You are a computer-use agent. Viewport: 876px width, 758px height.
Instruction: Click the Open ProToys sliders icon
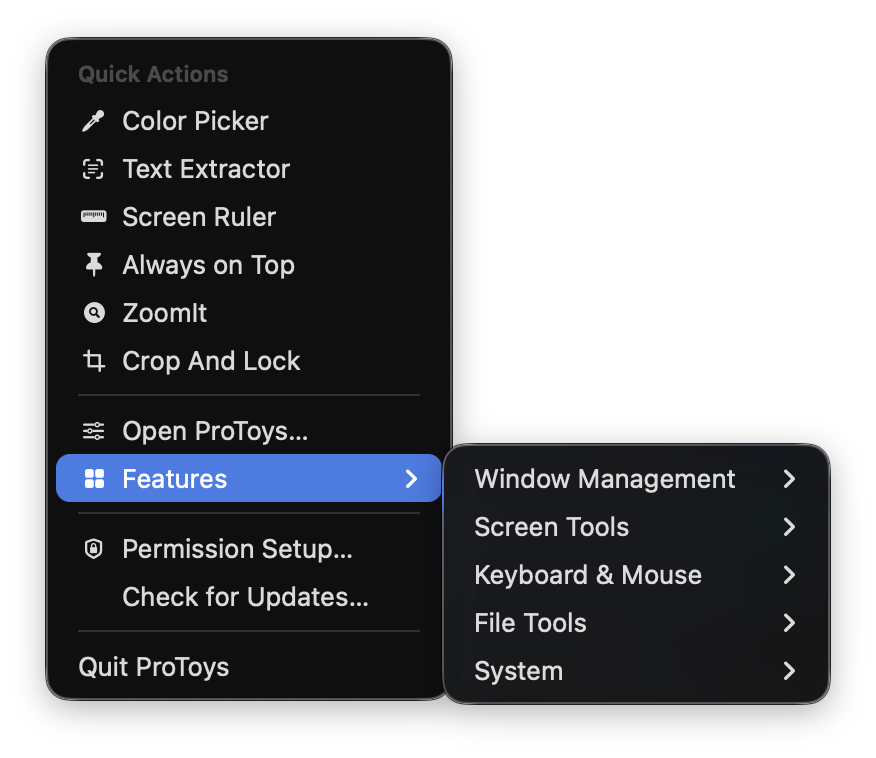[x=93, y=431]
